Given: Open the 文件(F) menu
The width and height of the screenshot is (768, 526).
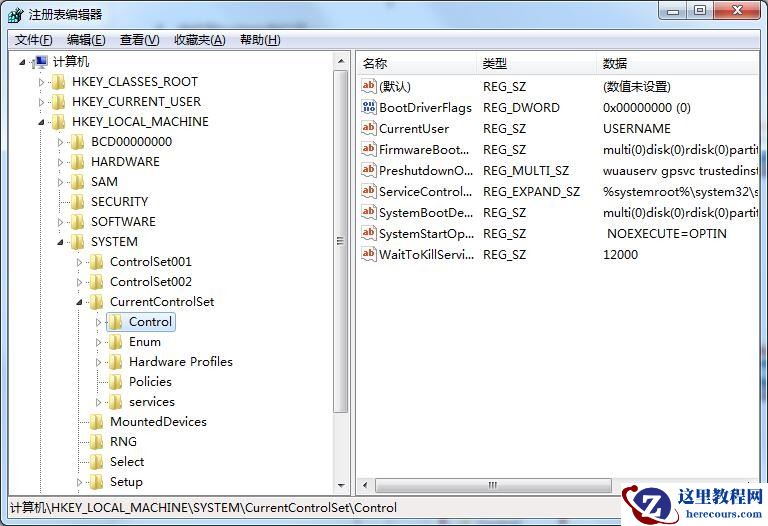Looking at the screenshot, I should (x=33, y=40).
